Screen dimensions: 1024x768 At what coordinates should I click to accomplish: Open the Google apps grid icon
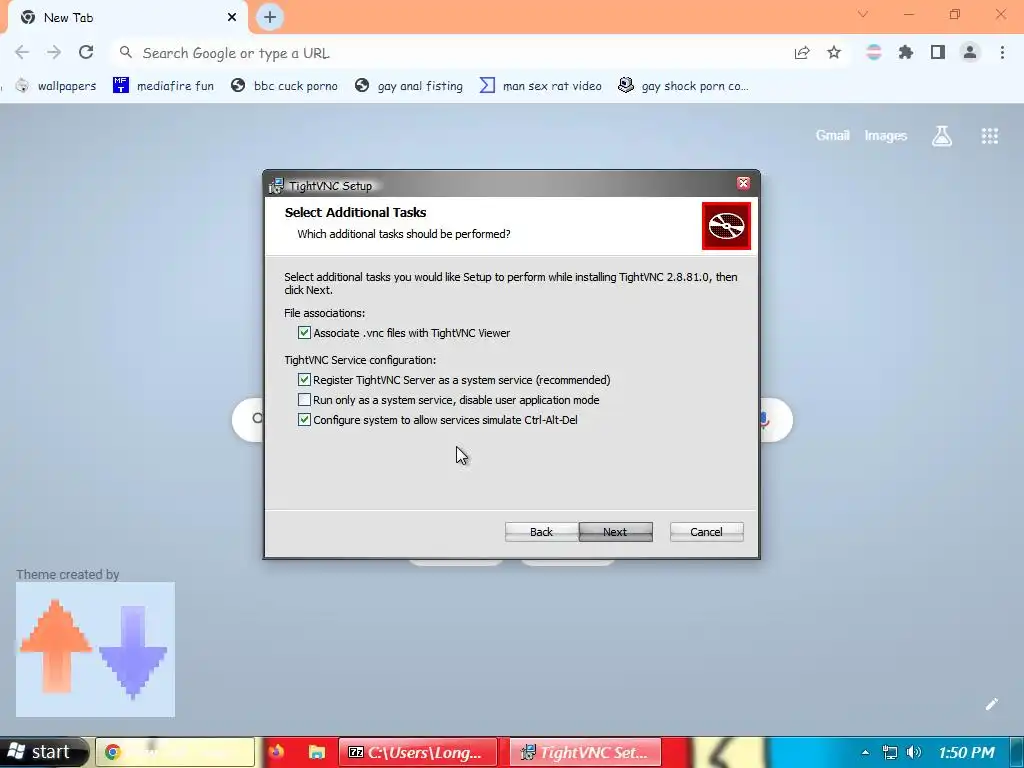[989, 136]
